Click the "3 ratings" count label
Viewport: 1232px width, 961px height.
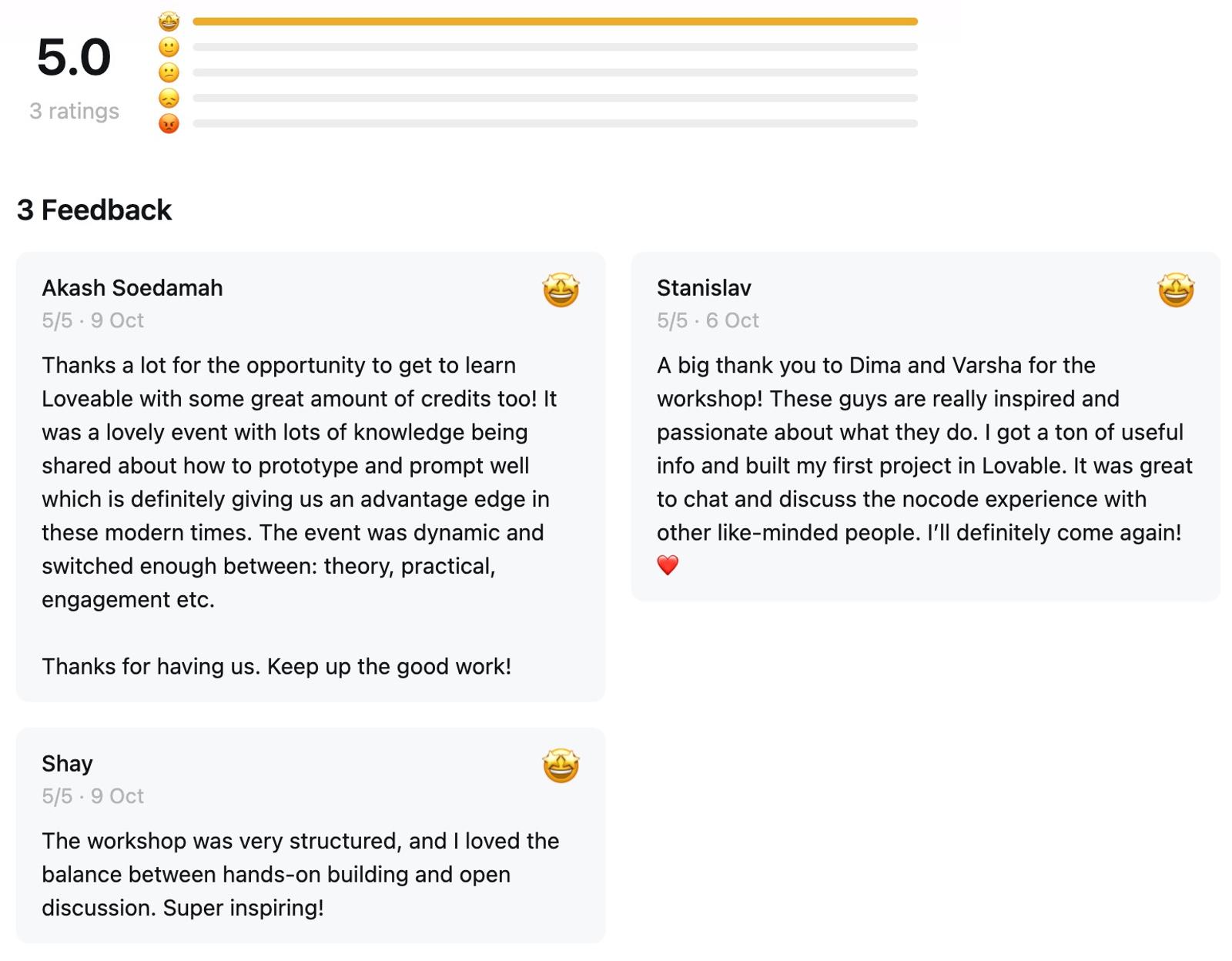[x=74, y=111]
